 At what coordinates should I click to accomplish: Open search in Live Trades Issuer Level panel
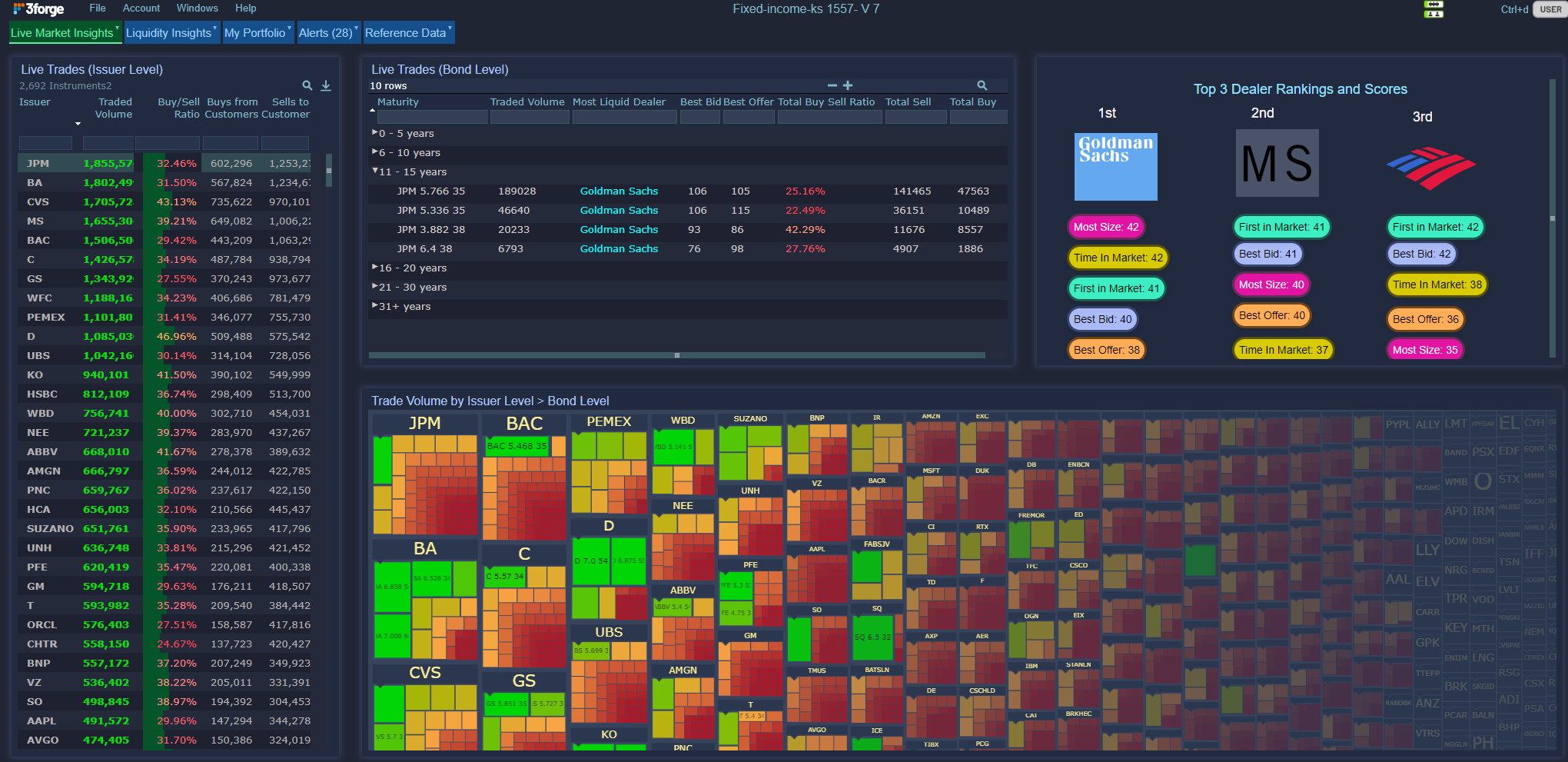[x=307, y=85]
